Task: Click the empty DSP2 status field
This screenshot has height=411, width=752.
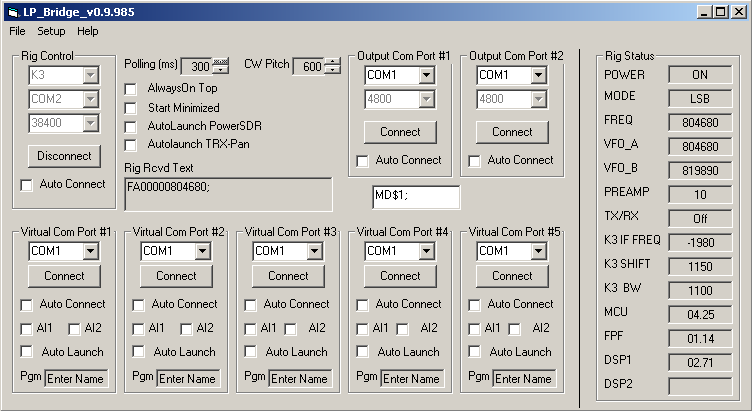Action: point(700,387)
